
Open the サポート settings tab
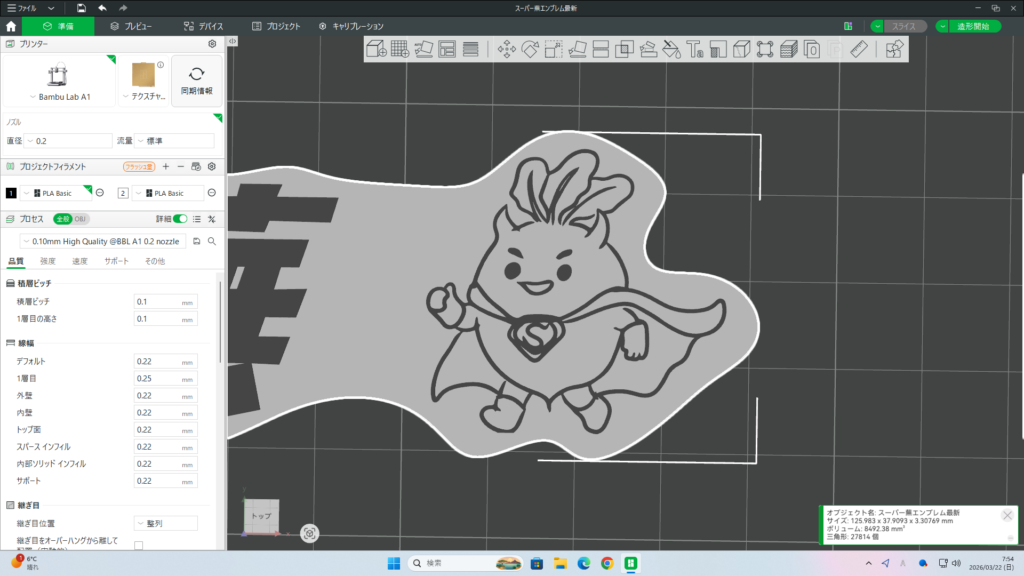[117, 261]
